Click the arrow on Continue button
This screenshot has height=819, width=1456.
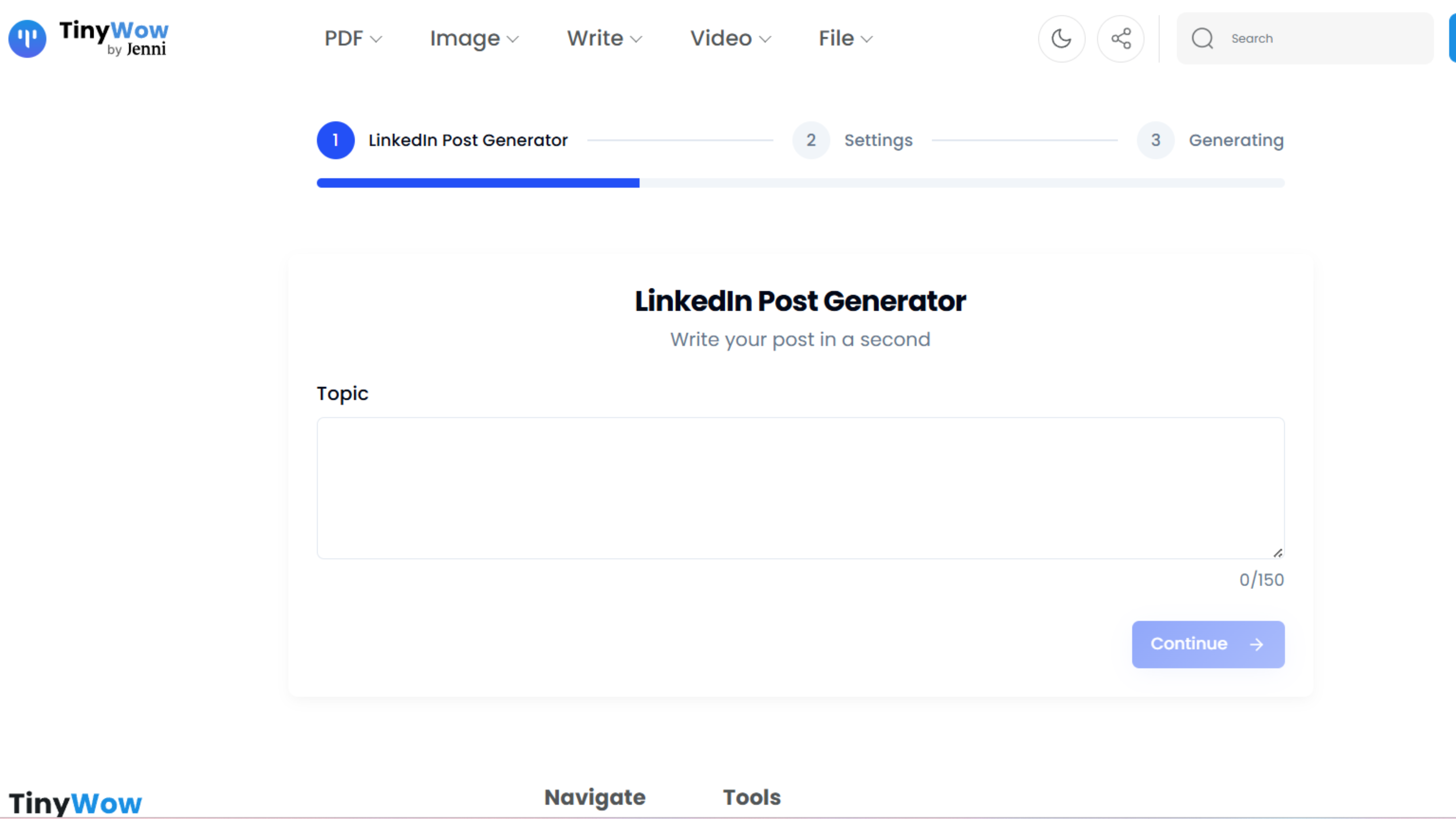pyautogui.click(x=1257, y=644)
